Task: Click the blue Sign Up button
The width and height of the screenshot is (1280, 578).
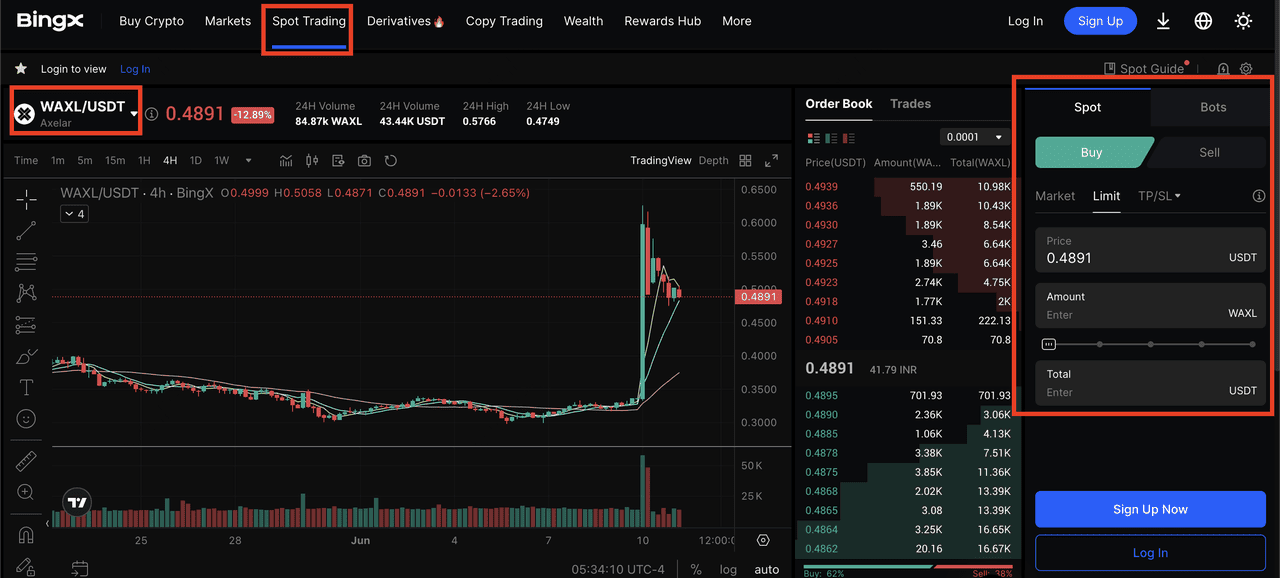Action: 1100,21
